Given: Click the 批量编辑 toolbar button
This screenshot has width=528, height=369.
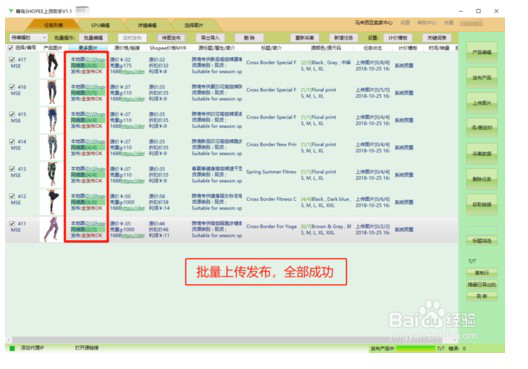Looking at the screenshot, I should click(93, 38).
